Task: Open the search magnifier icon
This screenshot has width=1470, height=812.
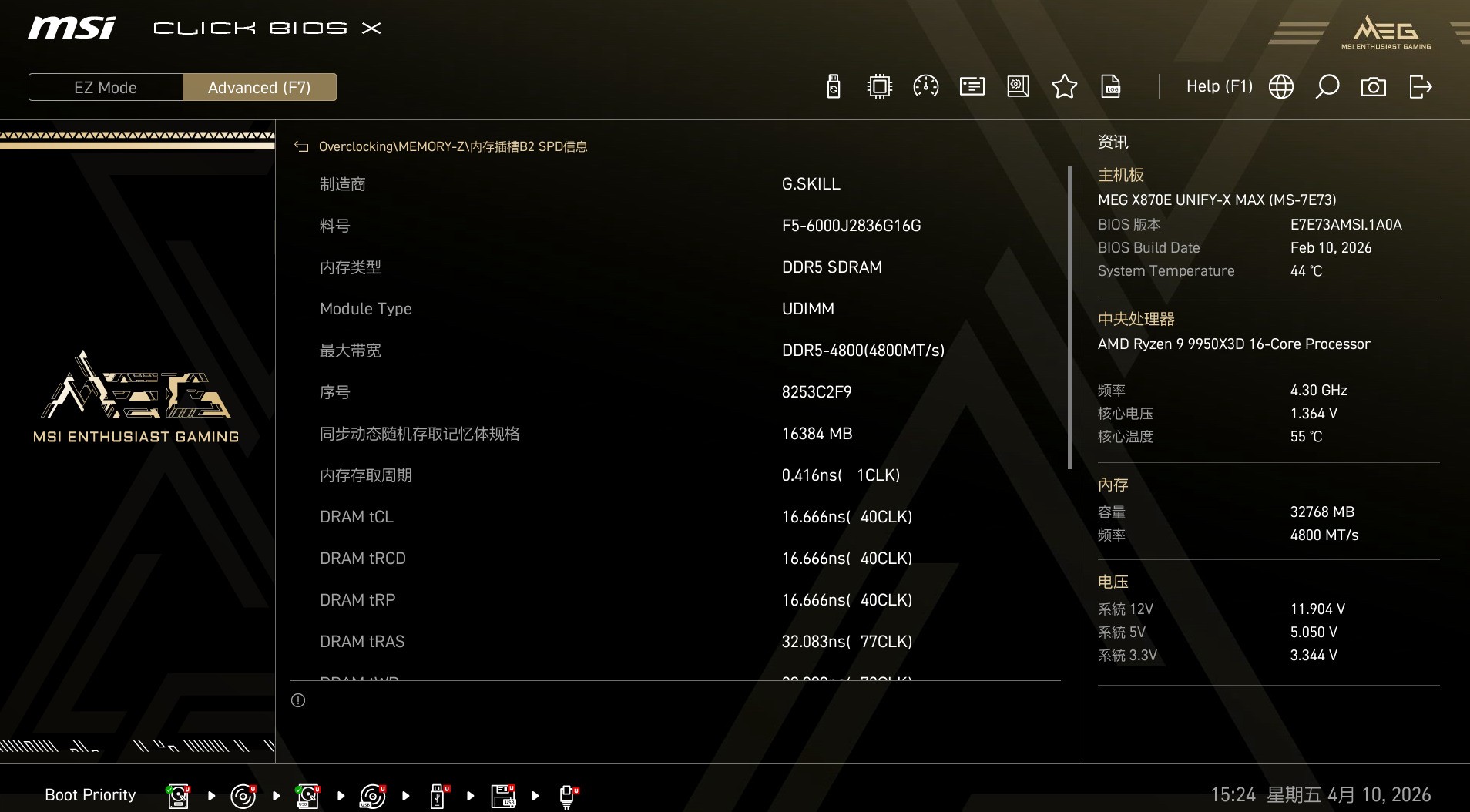Action: click(x=1327, y=86)
